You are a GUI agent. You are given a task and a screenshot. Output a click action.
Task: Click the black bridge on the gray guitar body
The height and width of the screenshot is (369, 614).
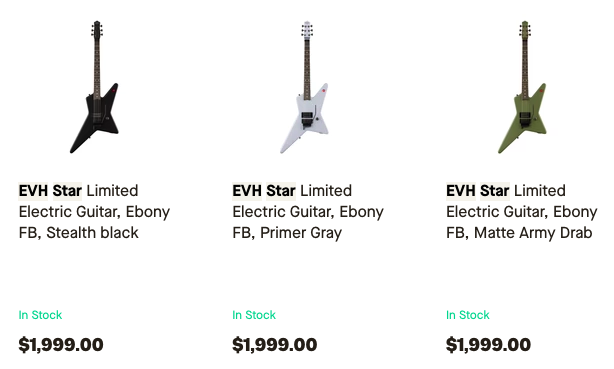pos(307,119)
